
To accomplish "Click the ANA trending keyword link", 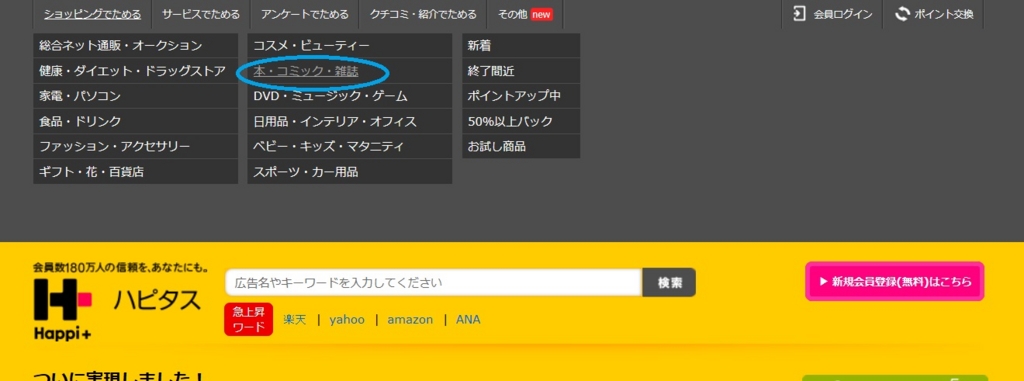I will (468, 320).
